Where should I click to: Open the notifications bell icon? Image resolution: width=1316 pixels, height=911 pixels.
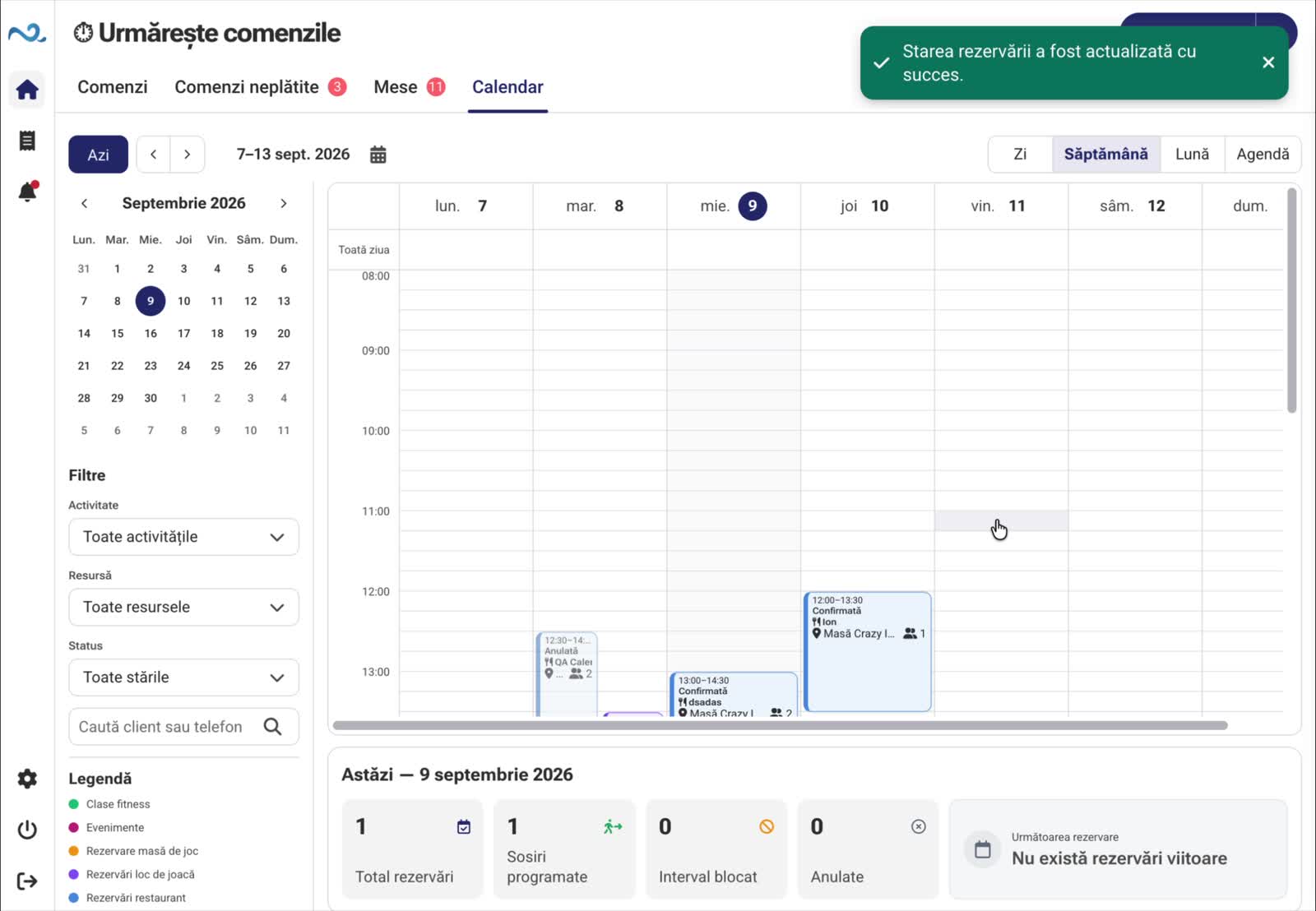pos(27,192)
